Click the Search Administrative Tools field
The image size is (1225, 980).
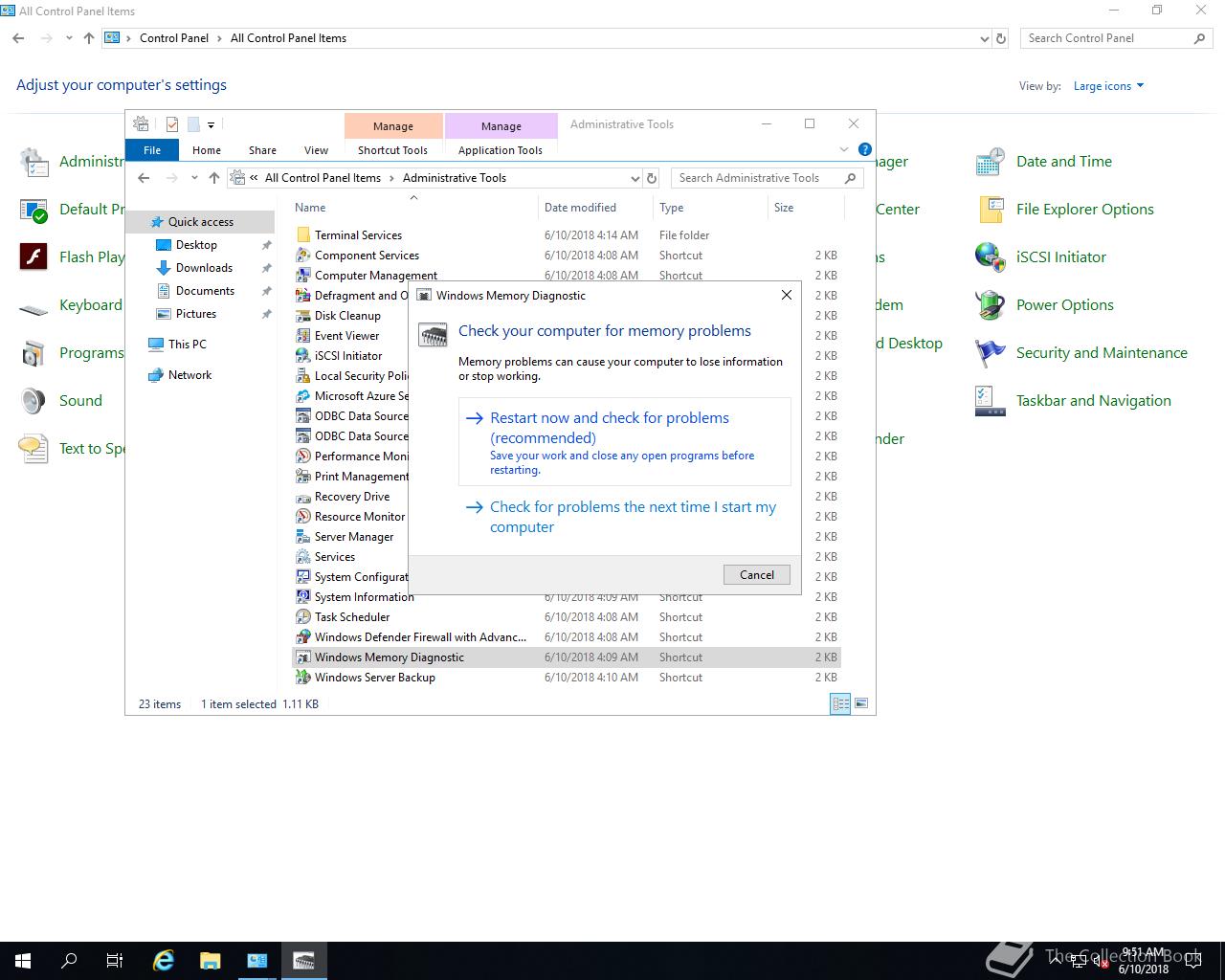(x=767, y=178)
